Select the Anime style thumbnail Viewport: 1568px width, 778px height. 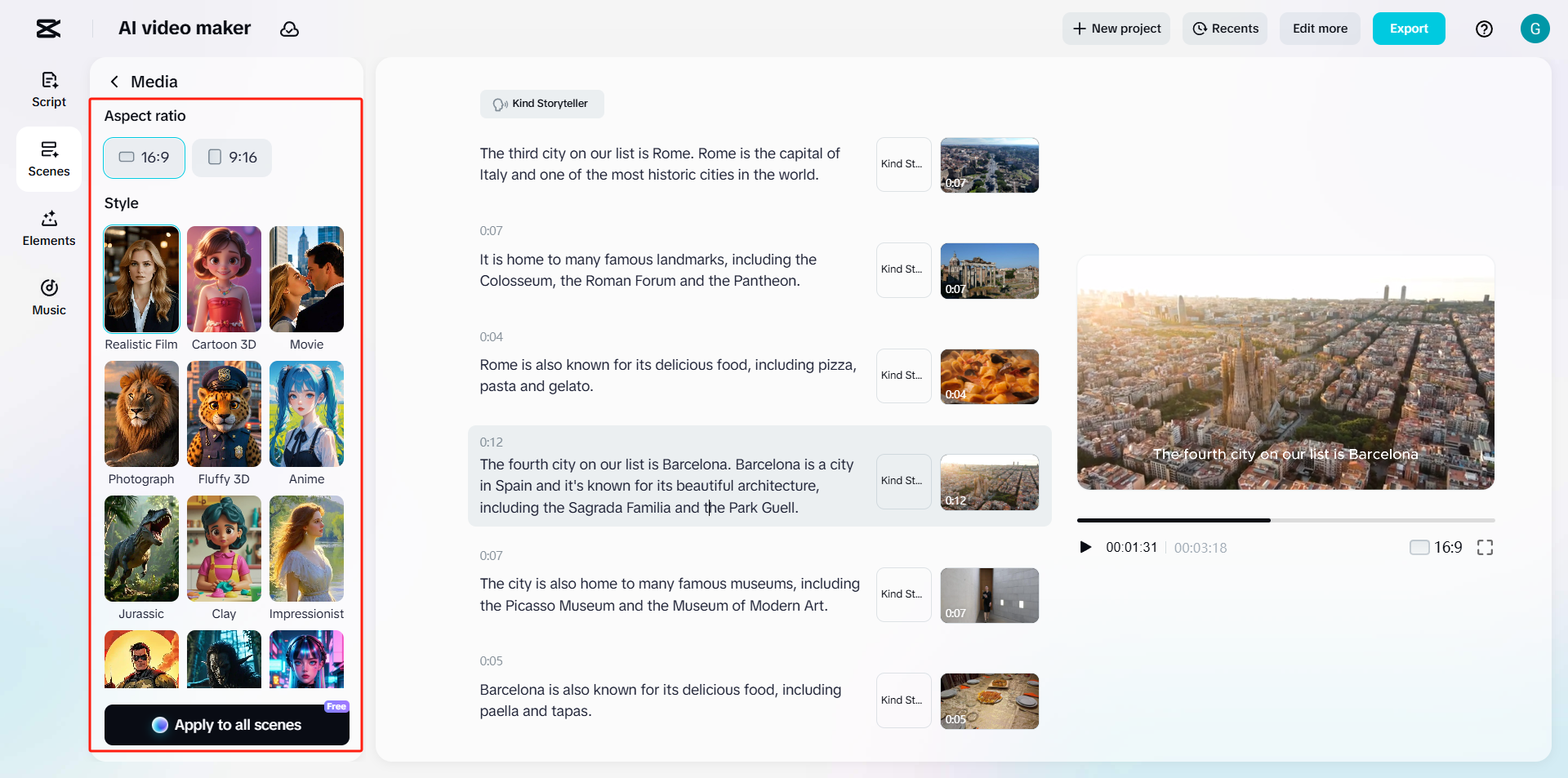tap(306, 415)
